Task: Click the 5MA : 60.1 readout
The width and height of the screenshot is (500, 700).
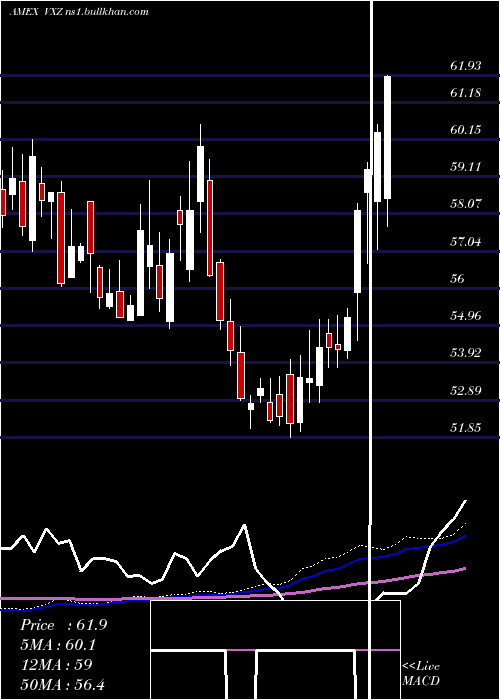Action: tap(58, 645)
